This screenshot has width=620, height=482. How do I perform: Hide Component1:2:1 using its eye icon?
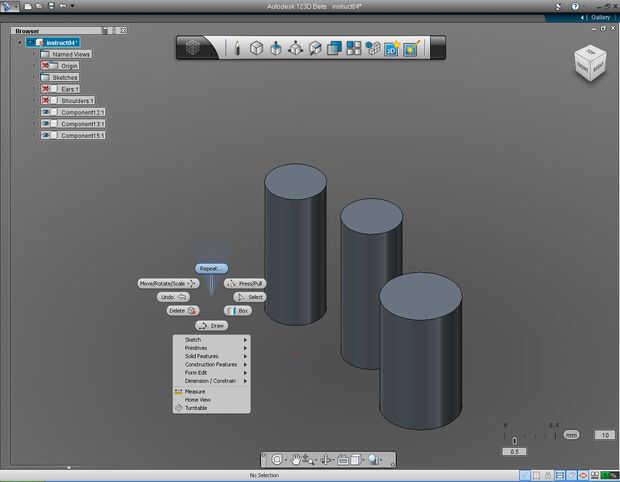(x=46, y=112)
